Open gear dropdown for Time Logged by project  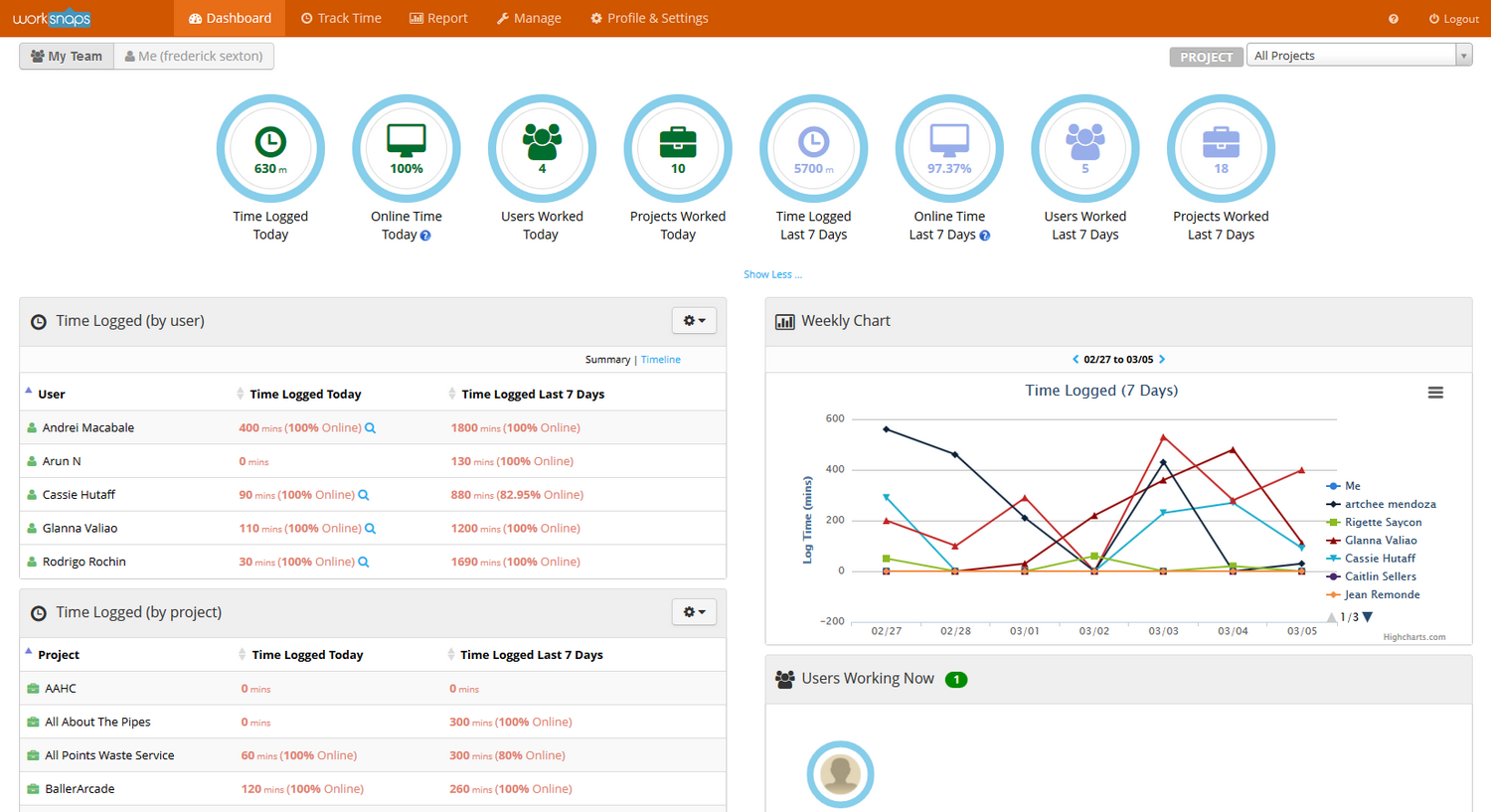(694, 612)
